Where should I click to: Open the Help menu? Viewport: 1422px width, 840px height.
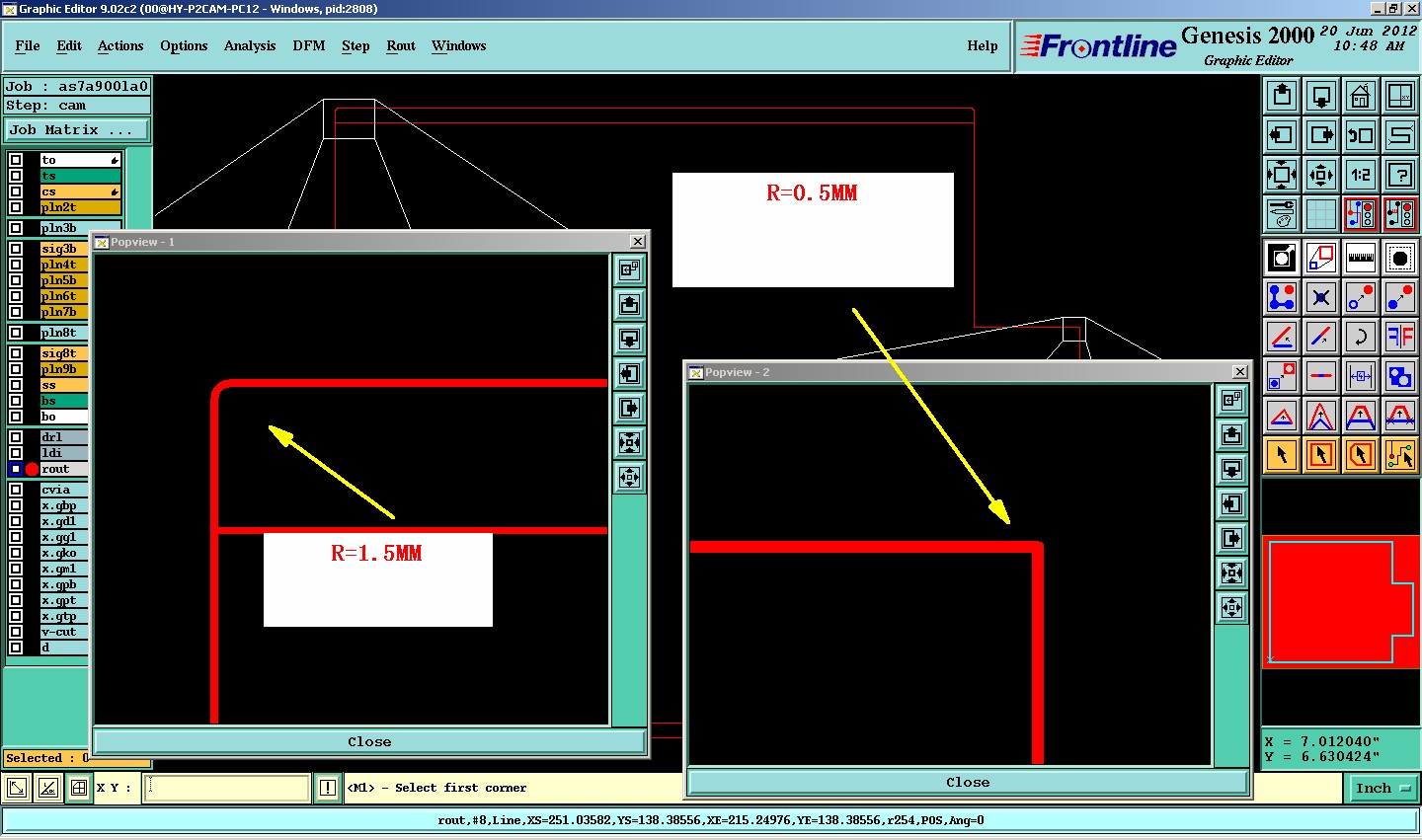(983, 46)
